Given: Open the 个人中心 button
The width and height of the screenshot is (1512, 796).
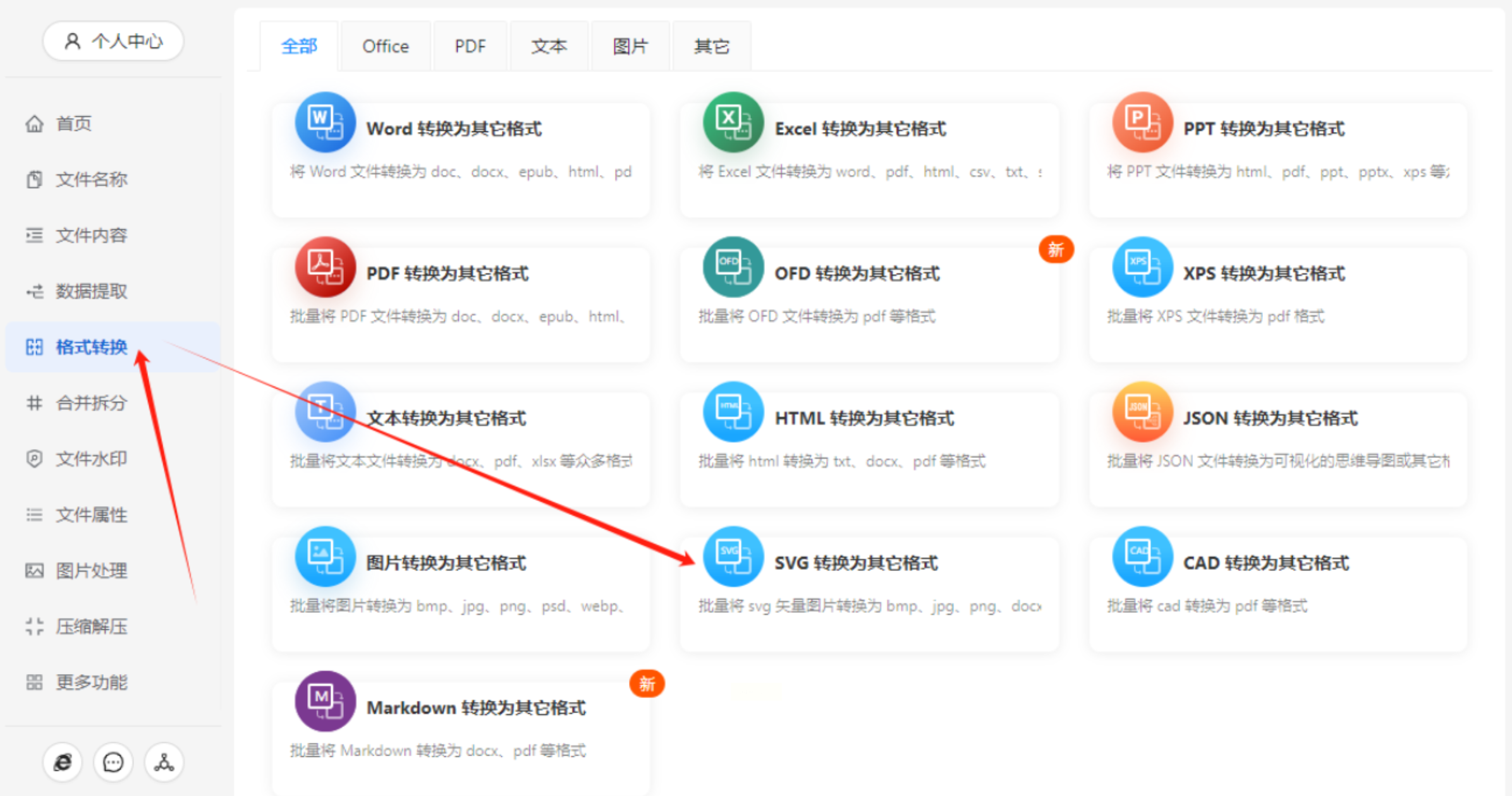Looking at the screenshot, I should (113, 42).
